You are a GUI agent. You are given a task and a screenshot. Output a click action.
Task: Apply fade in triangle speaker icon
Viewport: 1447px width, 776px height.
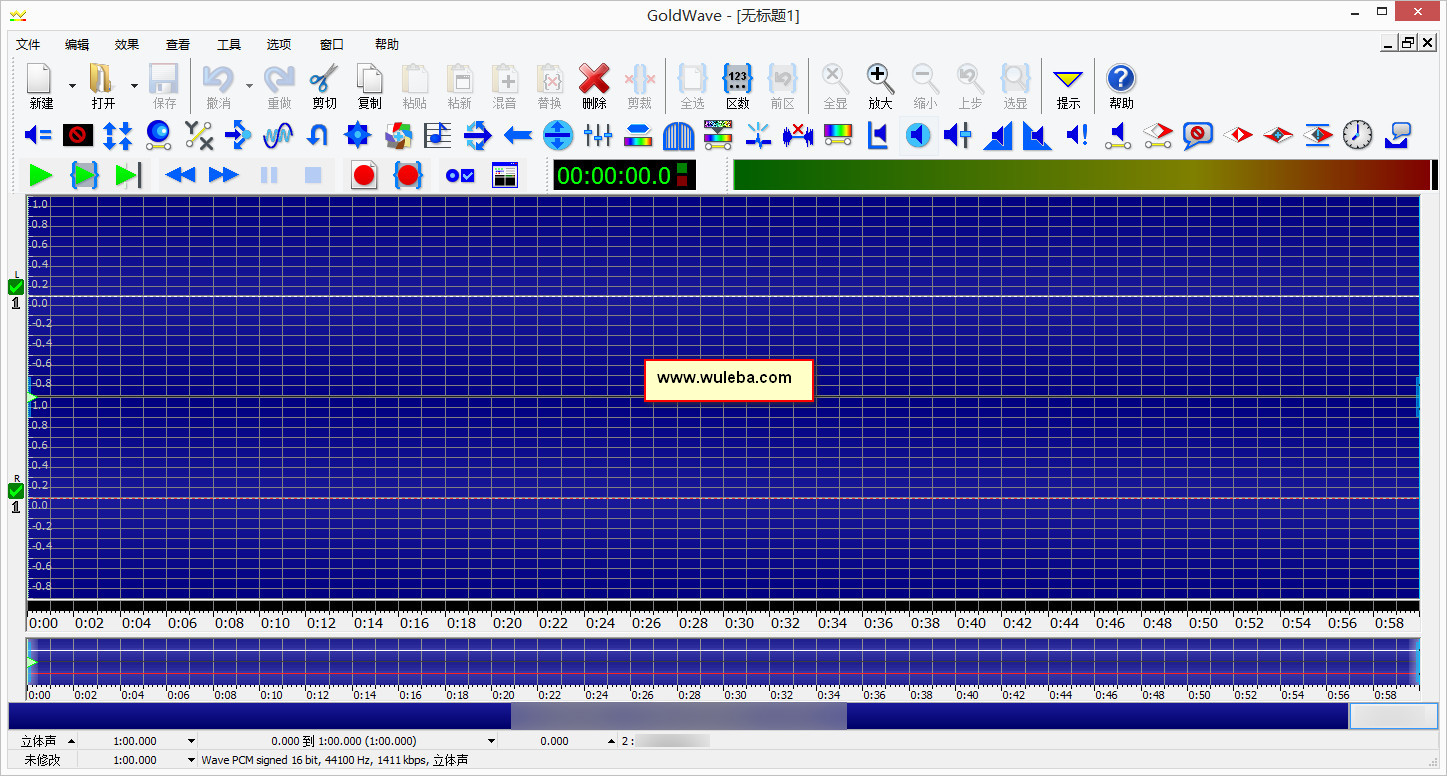[x=997, y=135]
